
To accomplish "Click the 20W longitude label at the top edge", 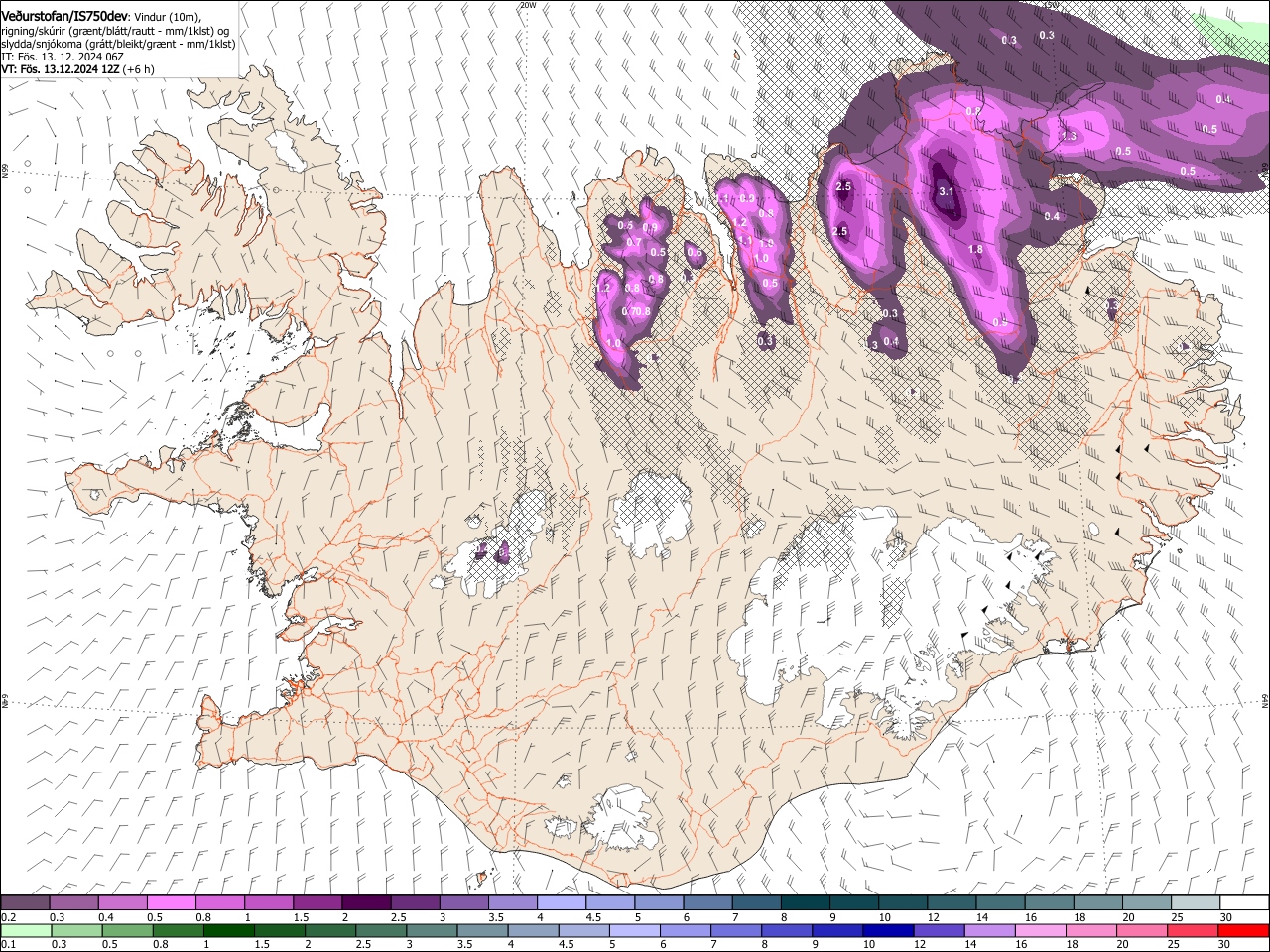I will click(527, 5).
